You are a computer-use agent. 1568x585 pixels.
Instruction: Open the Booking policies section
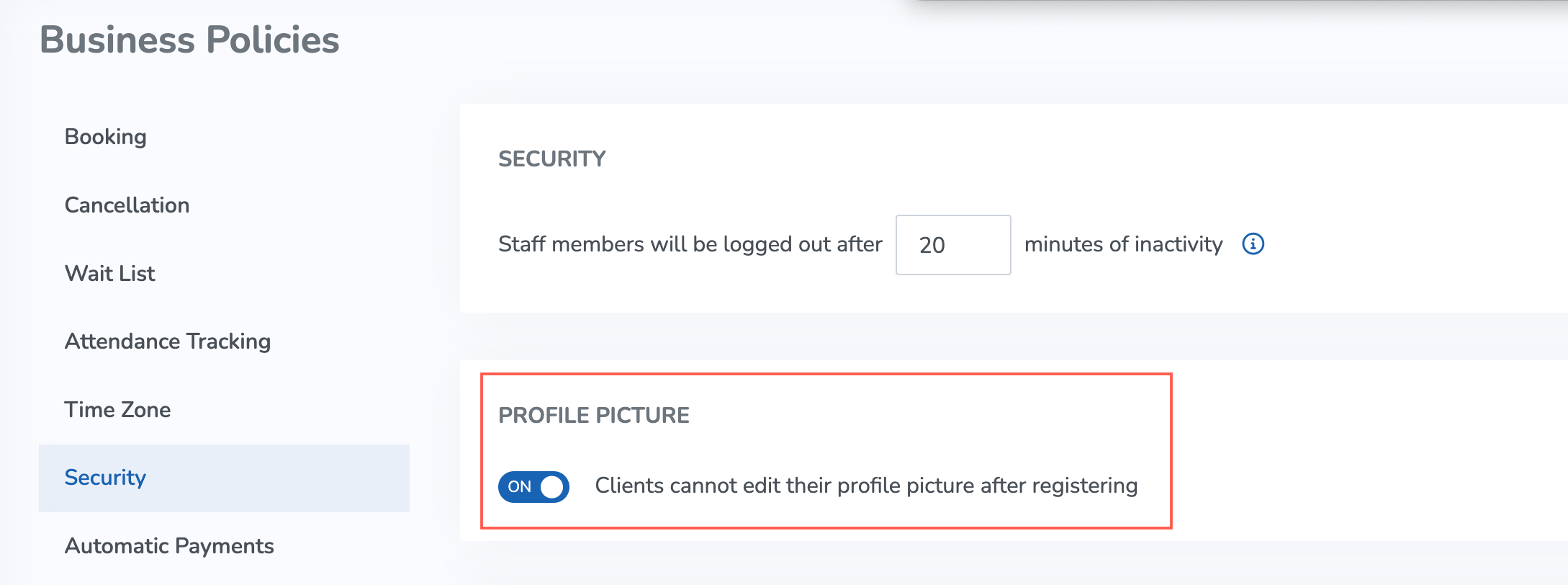(x=106, y=137)
